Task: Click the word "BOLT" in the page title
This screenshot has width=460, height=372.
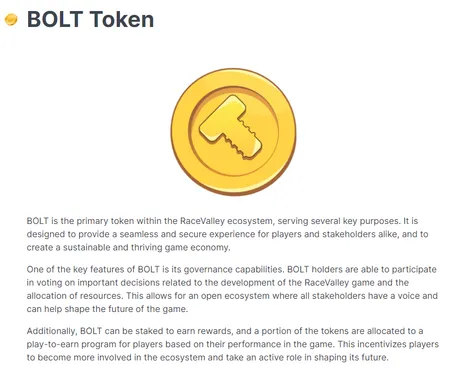Action: click(x=55, y=19)
